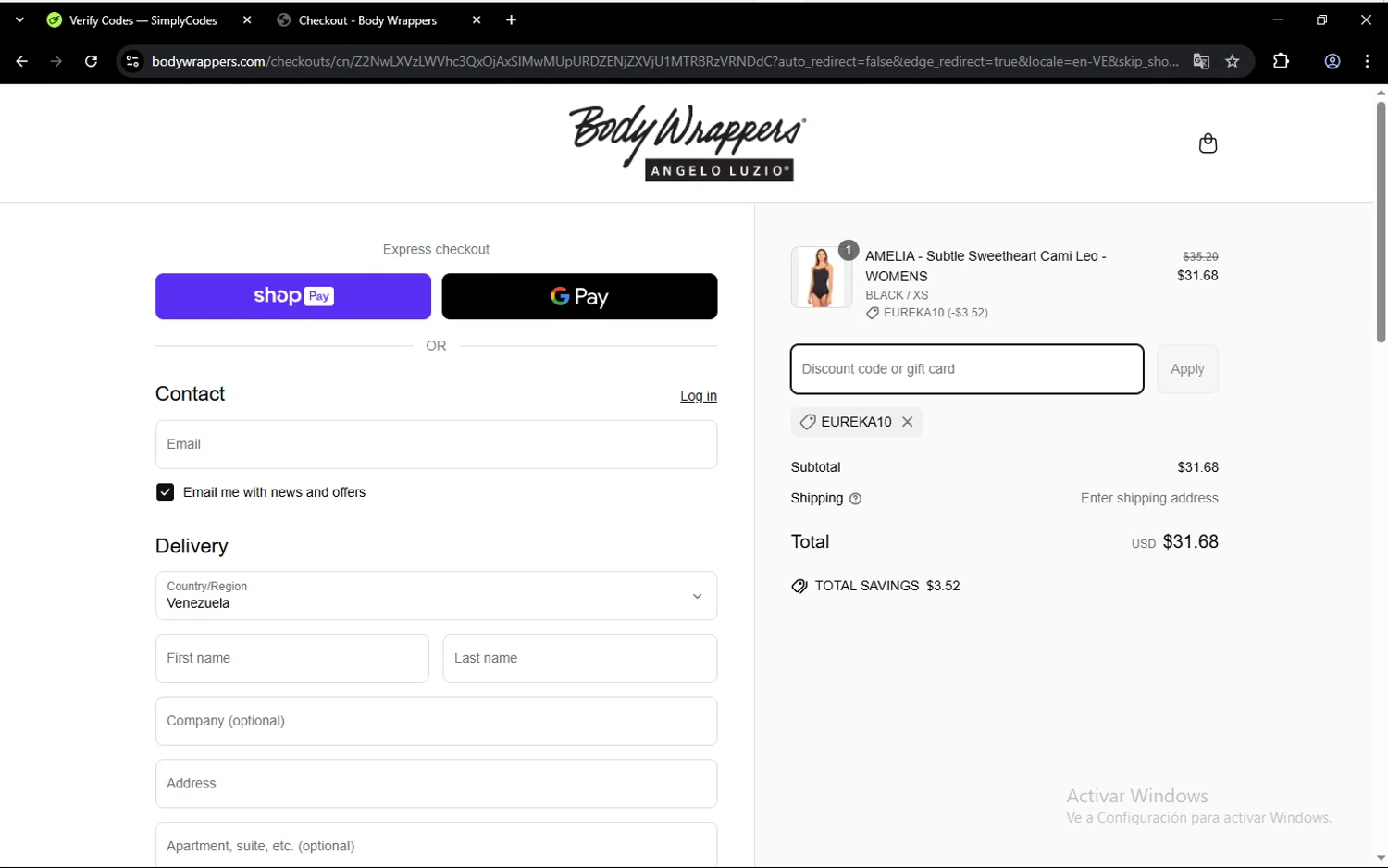This screenshot has width=1388, height=868.
Task: Click the Subtotal $31.68 value
Action: 1197,467
